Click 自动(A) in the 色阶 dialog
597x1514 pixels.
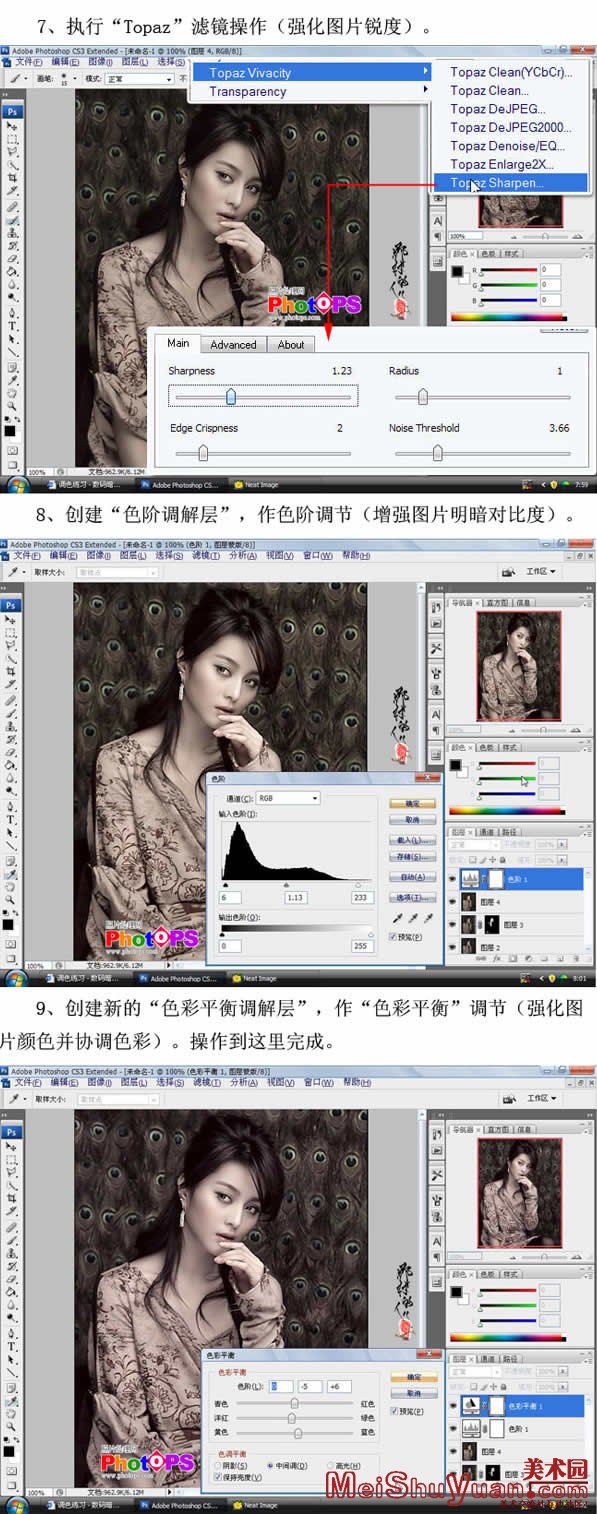[412, 877]
